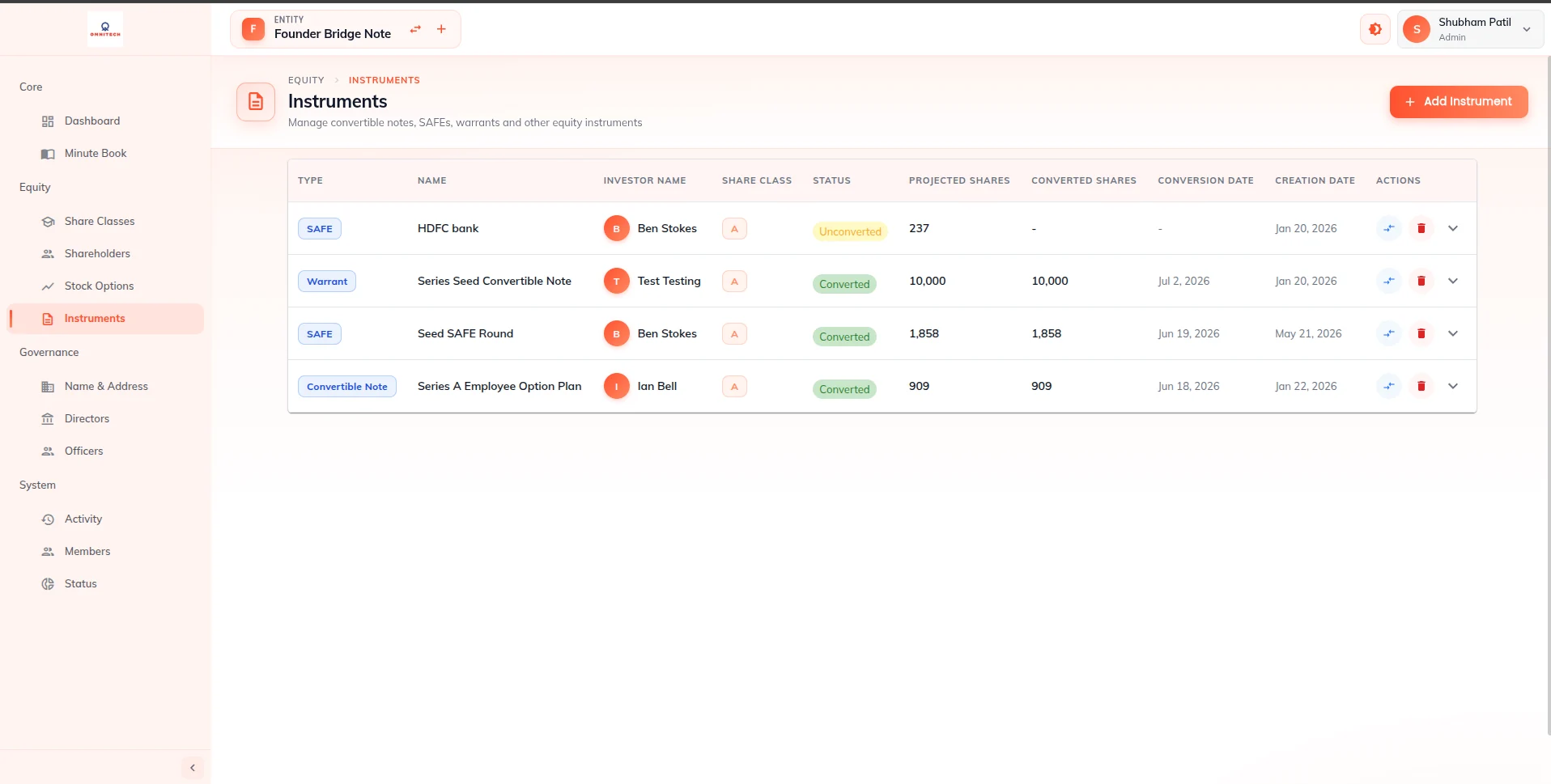1551x784 pixels.
Task: Delete Series A Employee Option Plan
Action: point(1421,386)
